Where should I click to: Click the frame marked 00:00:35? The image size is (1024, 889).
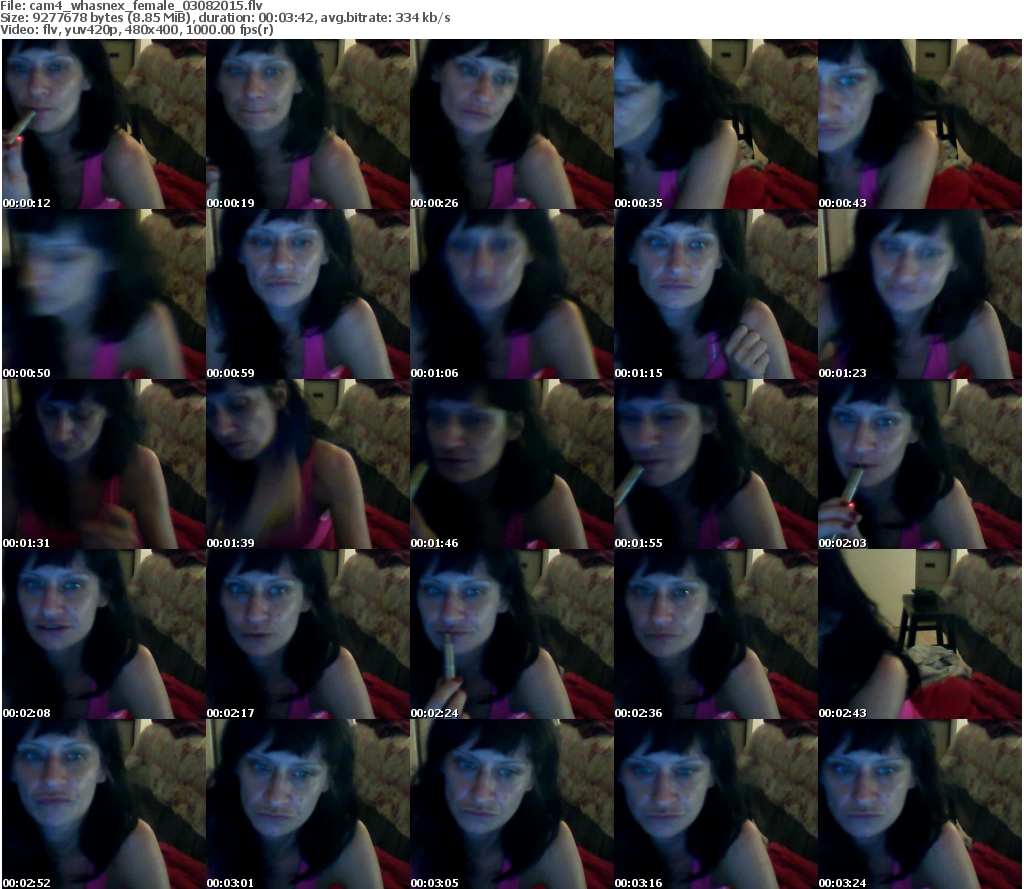(715, 124)
